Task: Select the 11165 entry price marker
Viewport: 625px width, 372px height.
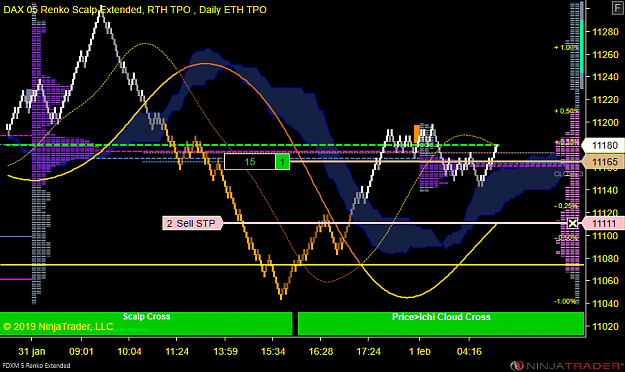Action: [x=603, y=162]
